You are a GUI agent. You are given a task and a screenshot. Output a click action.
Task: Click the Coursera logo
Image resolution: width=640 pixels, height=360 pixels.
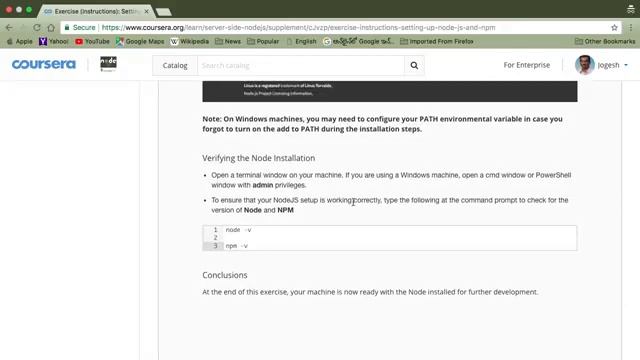44,64
